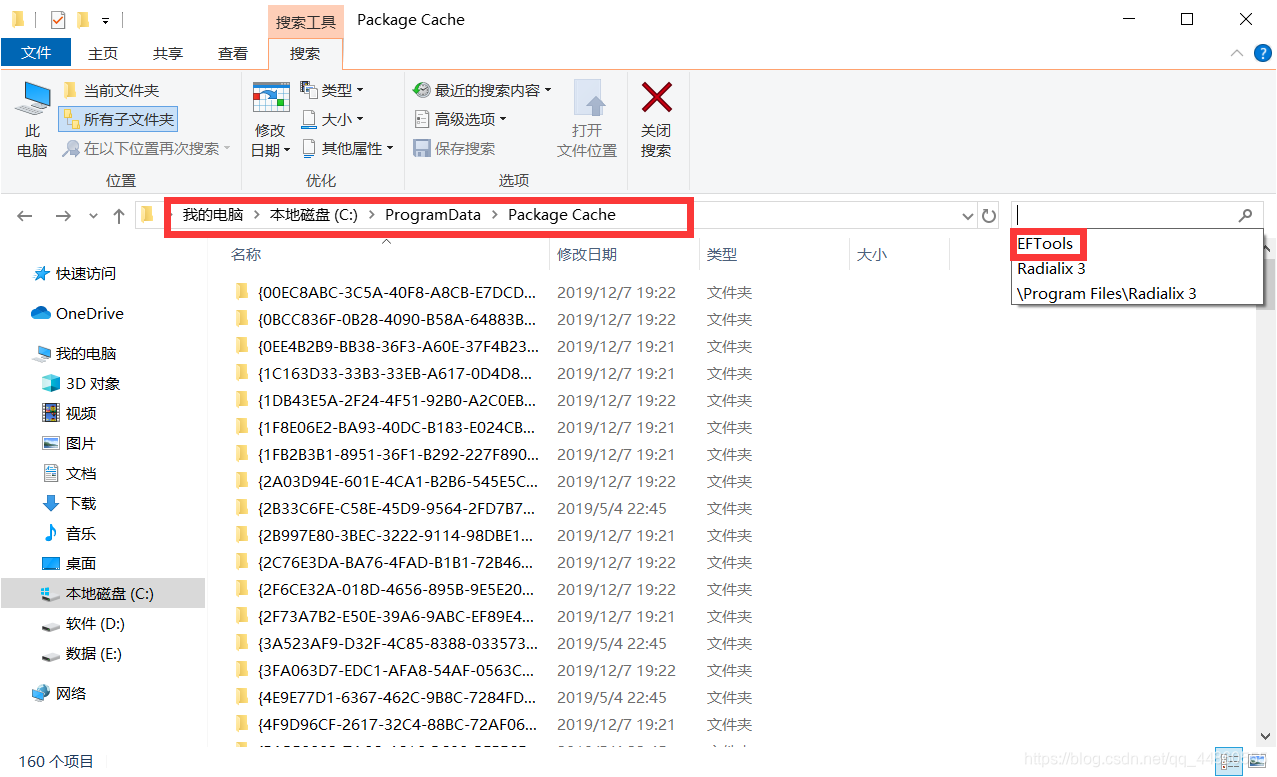Viewport: 1277px width, 777px height.
Task: Select Current folder search scope
Action: click(x=110, y=90)
